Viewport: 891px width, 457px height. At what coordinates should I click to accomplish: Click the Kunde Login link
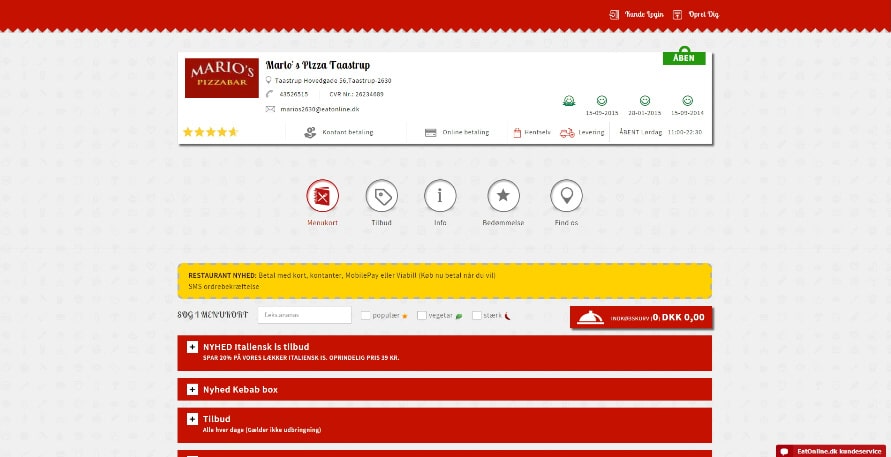pyautogui.click(x=644, y=15)
